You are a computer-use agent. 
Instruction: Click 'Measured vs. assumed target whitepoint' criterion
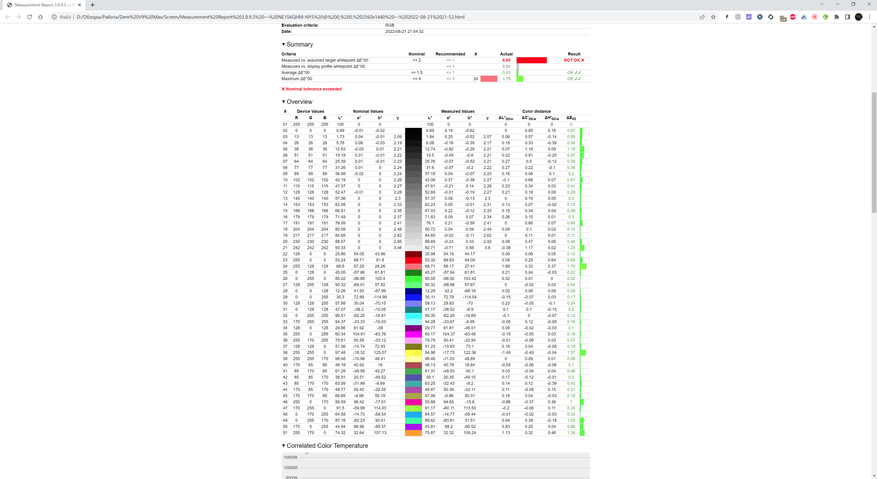point(324,60)
